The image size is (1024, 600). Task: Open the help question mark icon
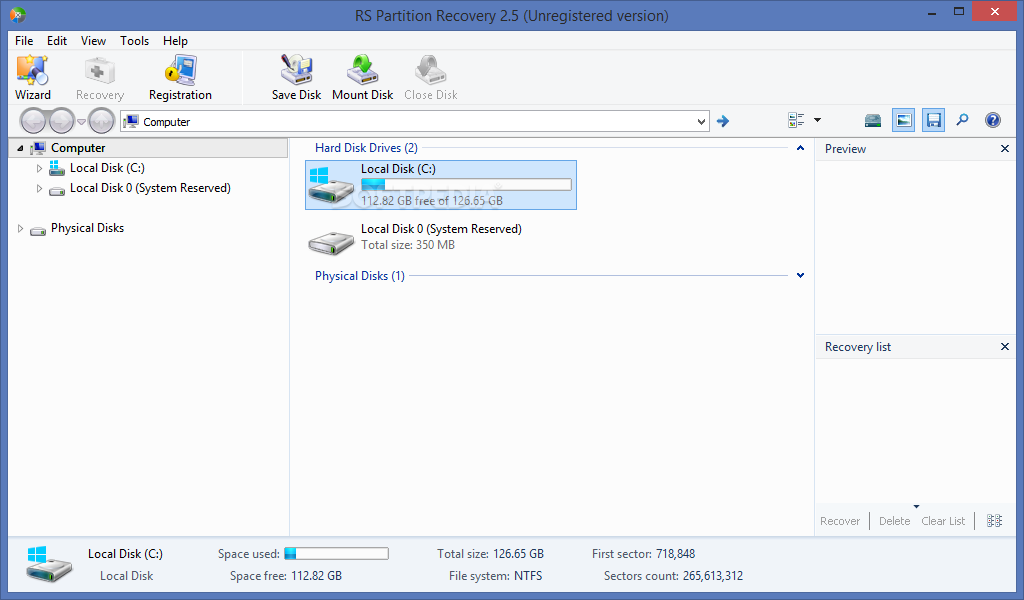[x=993, y=120]
